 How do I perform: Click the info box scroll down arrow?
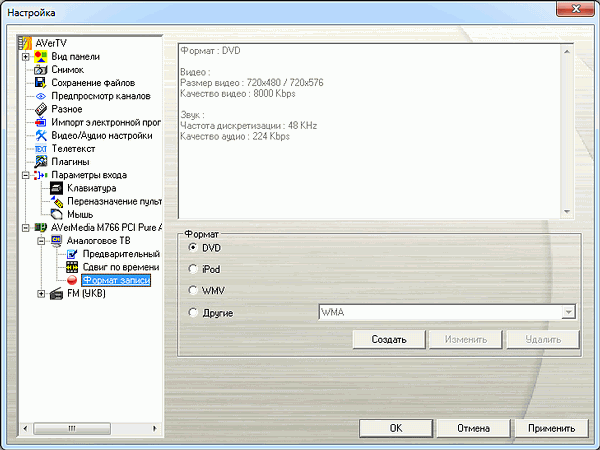tap(567, 212)
